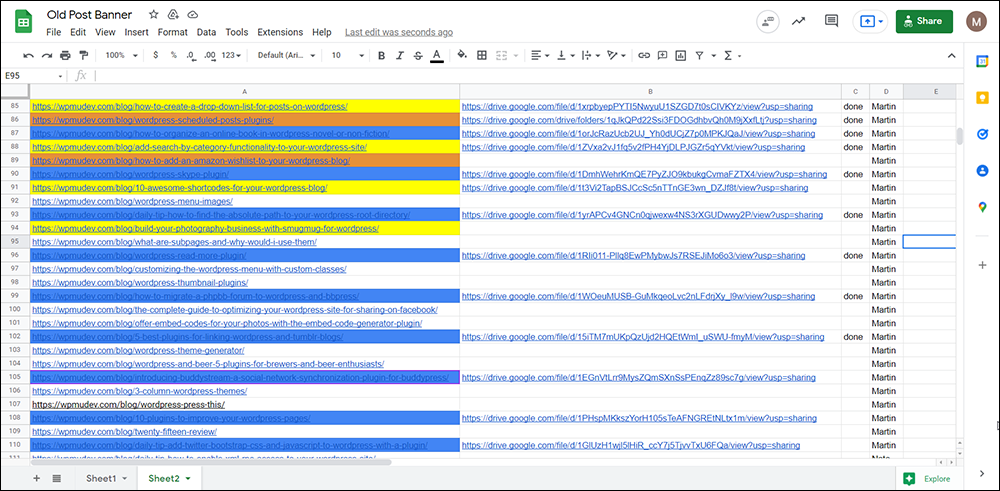Viewport: 1000px width, 491px height.
Task: Click the Merge cells icon
Action: (501, 55)
